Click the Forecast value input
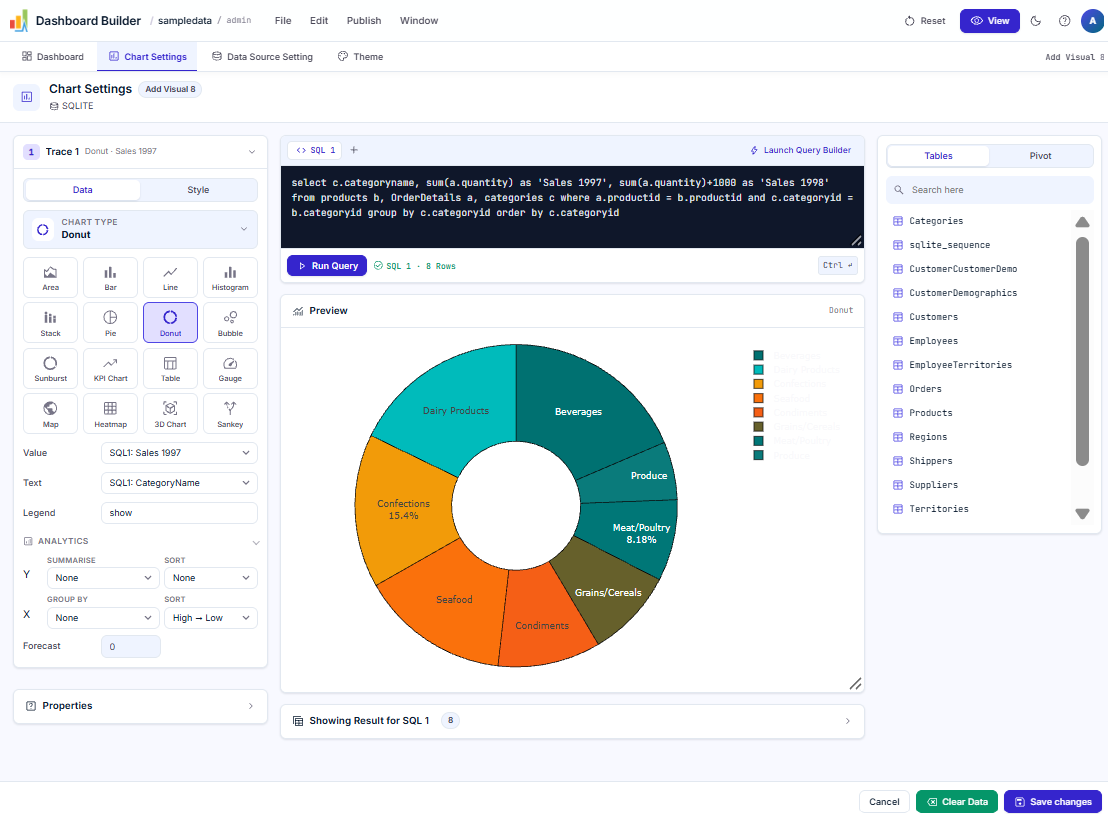 pos(131,646)
